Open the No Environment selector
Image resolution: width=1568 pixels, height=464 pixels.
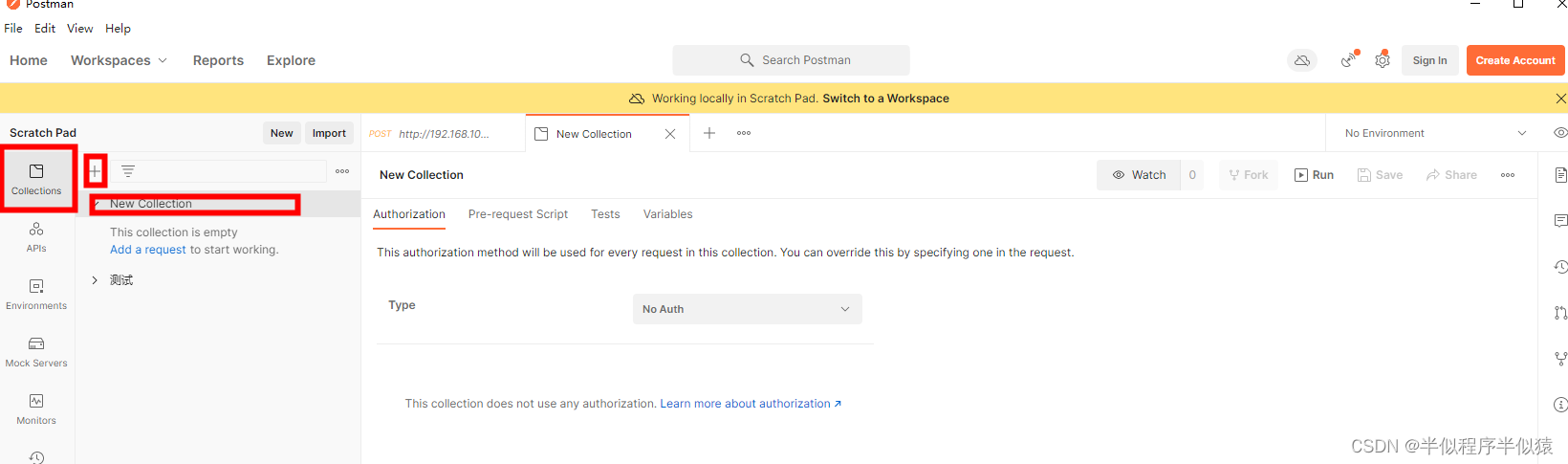[1435, 133]
